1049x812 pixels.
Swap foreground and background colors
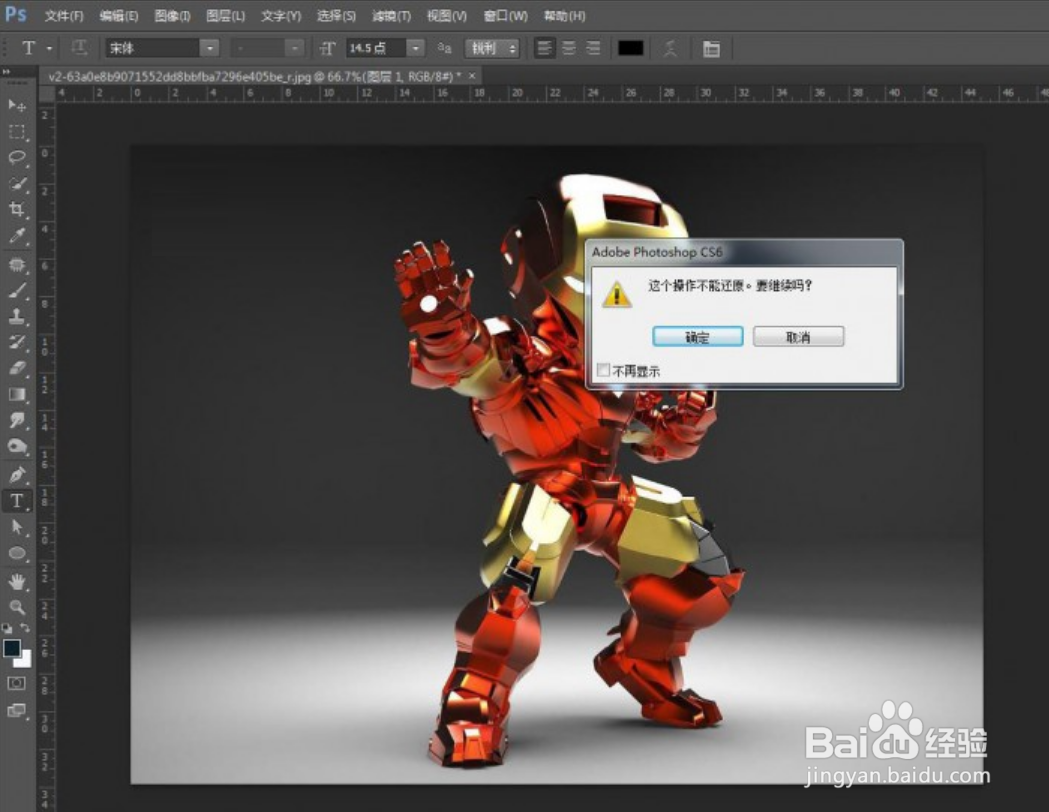(x=25, y=628)
